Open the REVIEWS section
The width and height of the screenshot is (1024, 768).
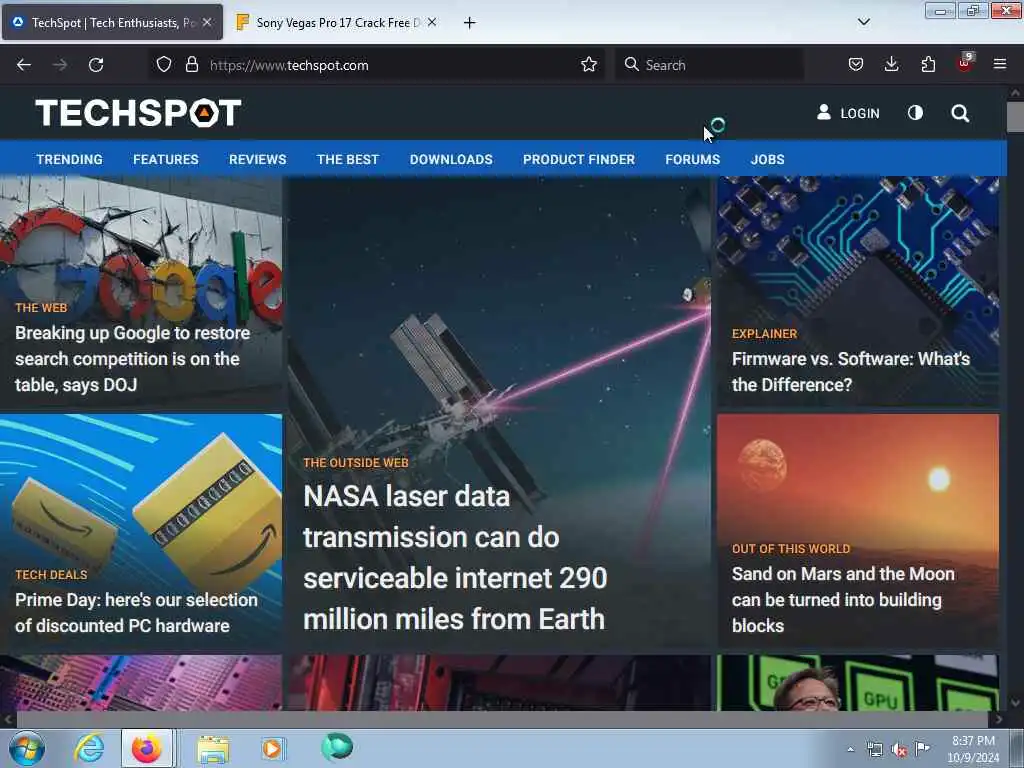tap(257, 159)
